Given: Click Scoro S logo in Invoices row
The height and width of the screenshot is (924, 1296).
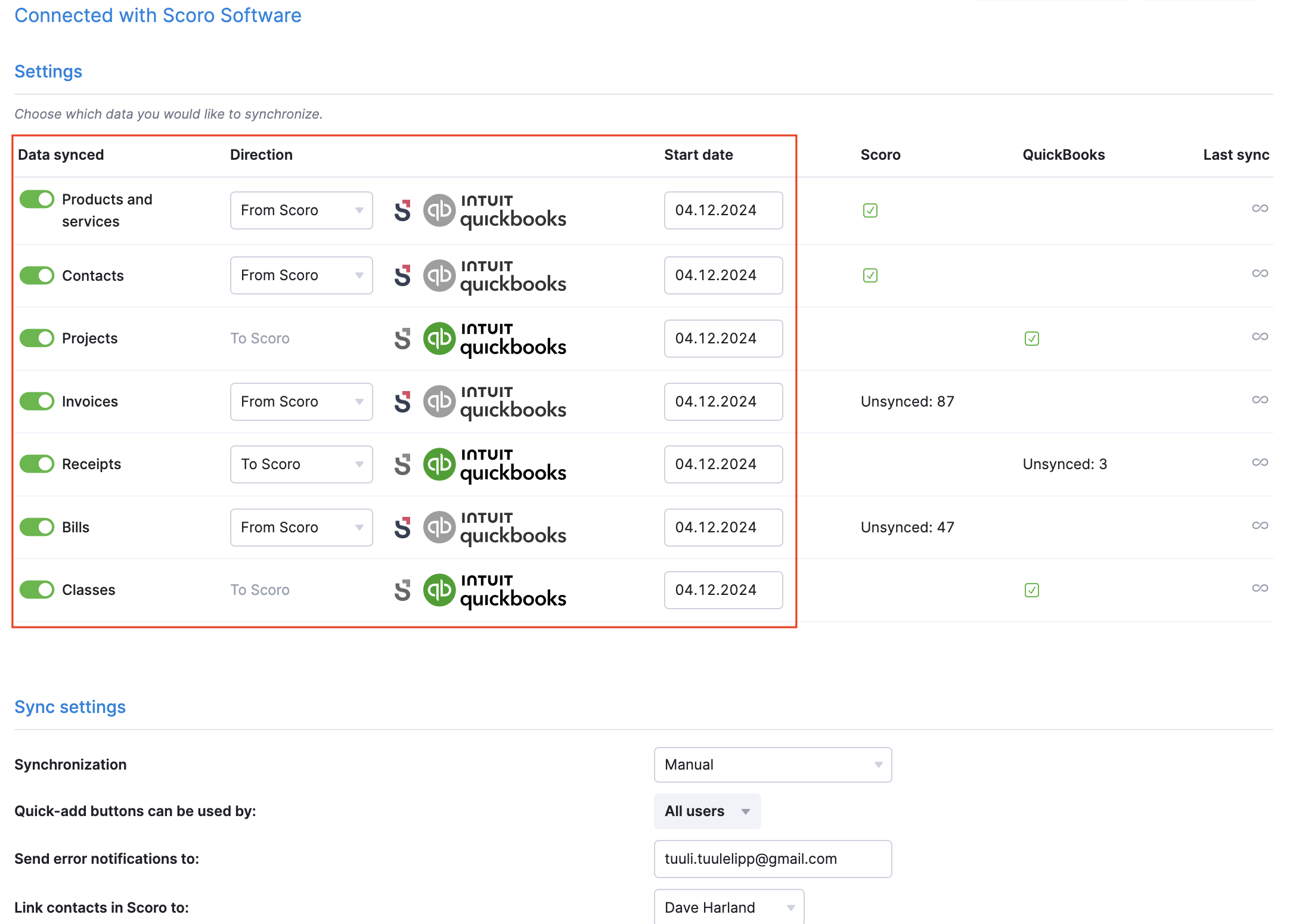Looking at the screenshot, I should [x=403, y=402].
